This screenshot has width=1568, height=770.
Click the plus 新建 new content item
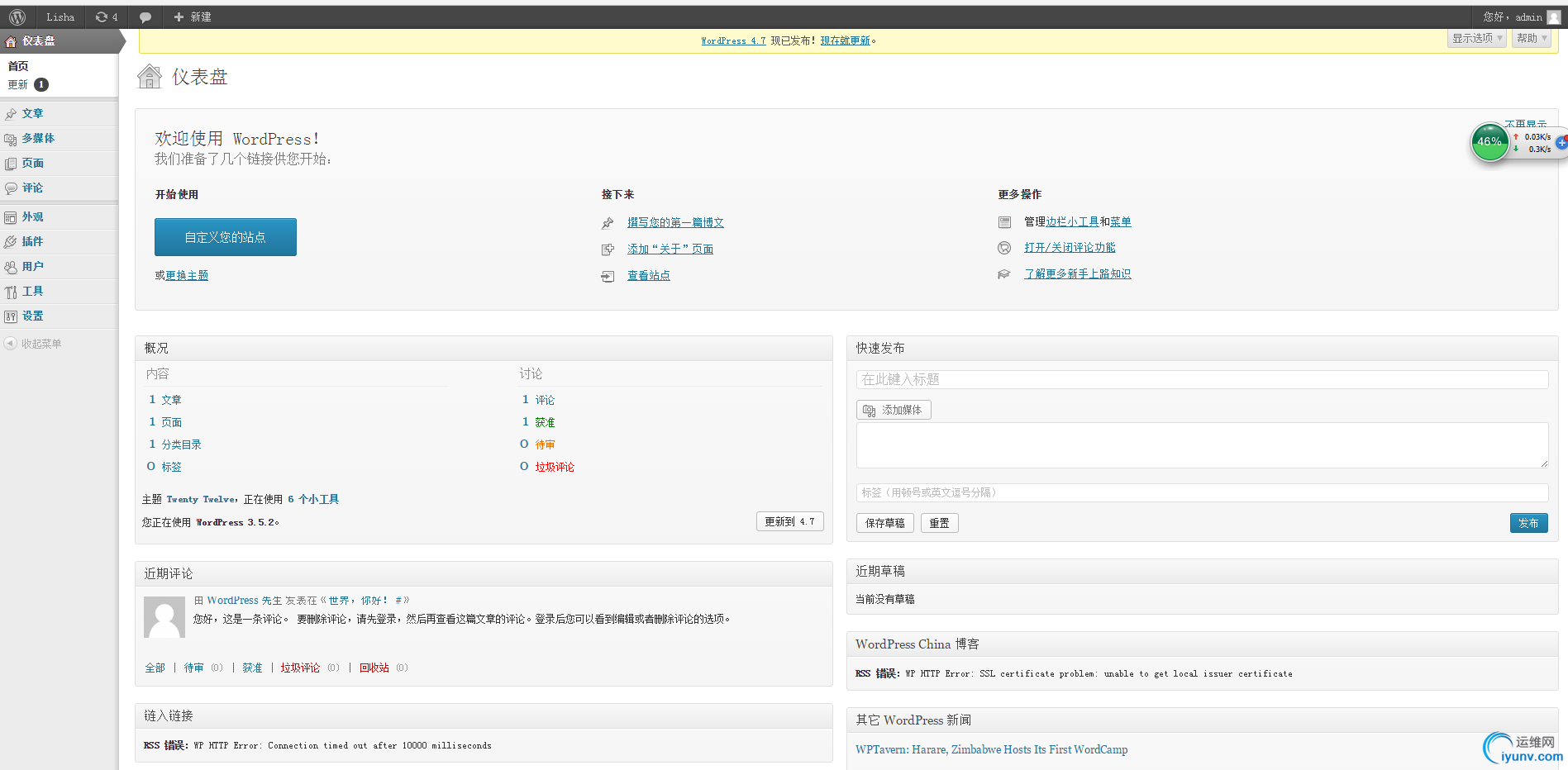coord(193,17)
